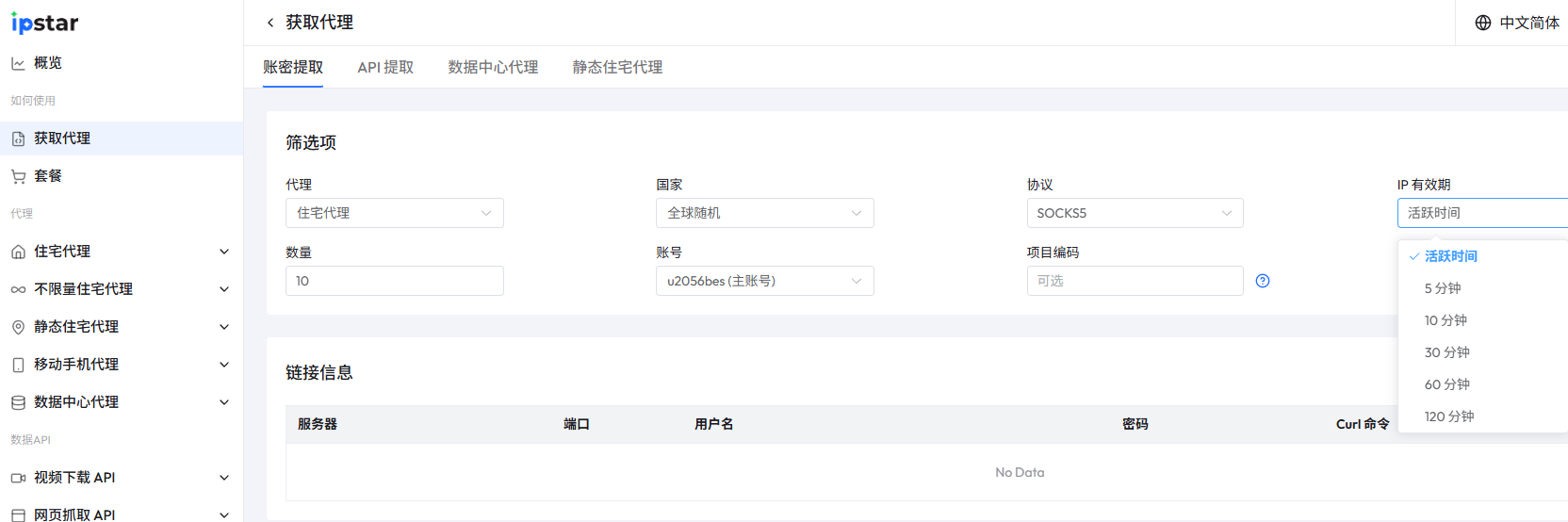The height and width of the screenshot is (522, 1568).
Task: Click the 项目编码 optional input field
Action: 1135,281
